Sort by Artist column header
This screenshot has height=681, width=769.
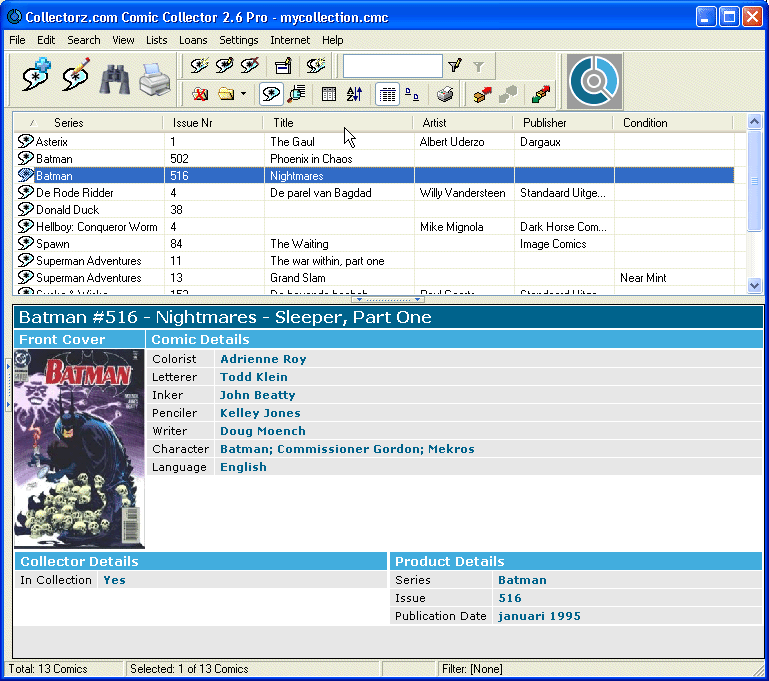463,123
